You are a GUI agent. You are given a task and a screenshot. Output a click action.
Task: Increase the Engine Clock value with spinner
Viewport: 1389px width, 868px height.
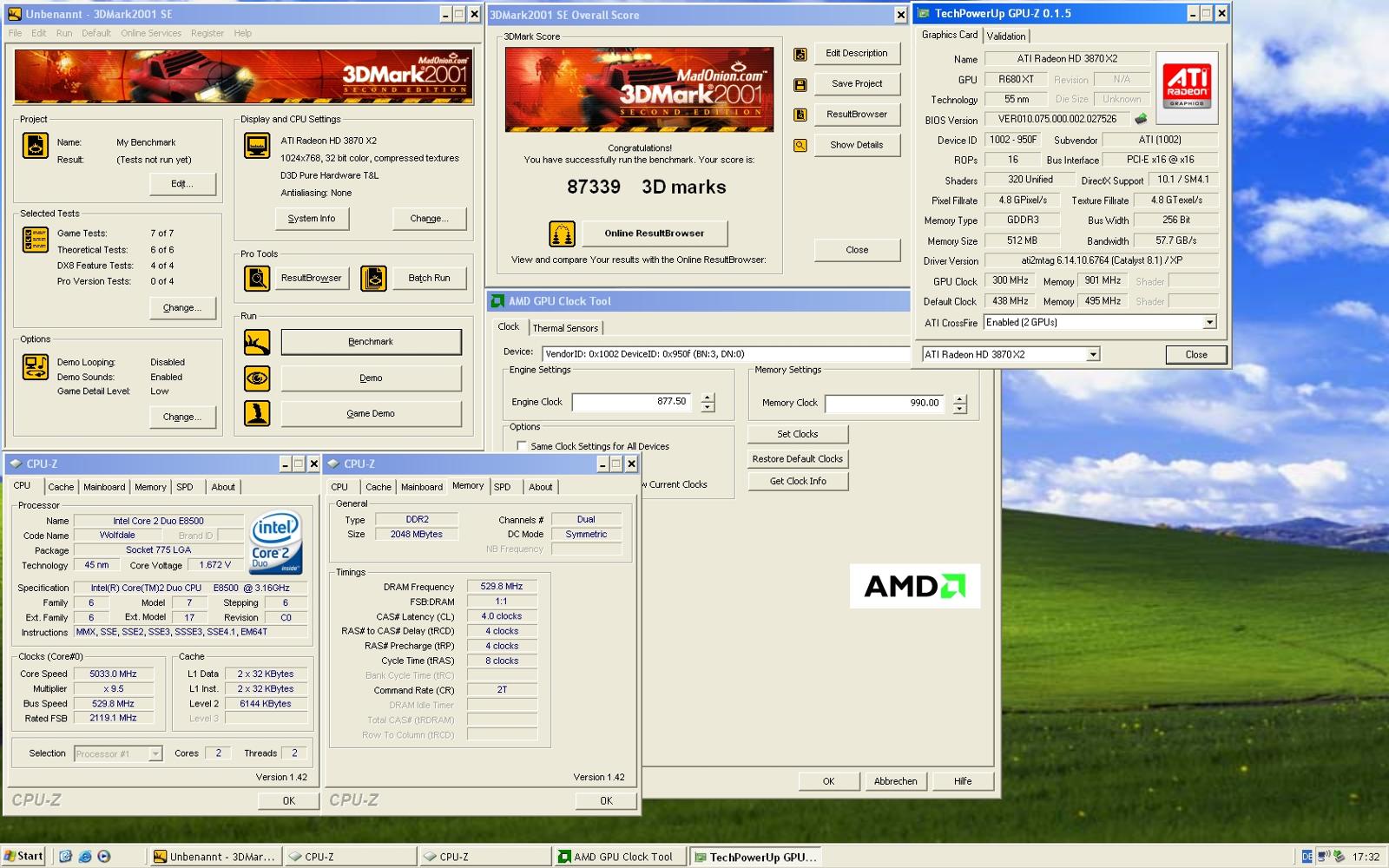[x=708, y=398]
